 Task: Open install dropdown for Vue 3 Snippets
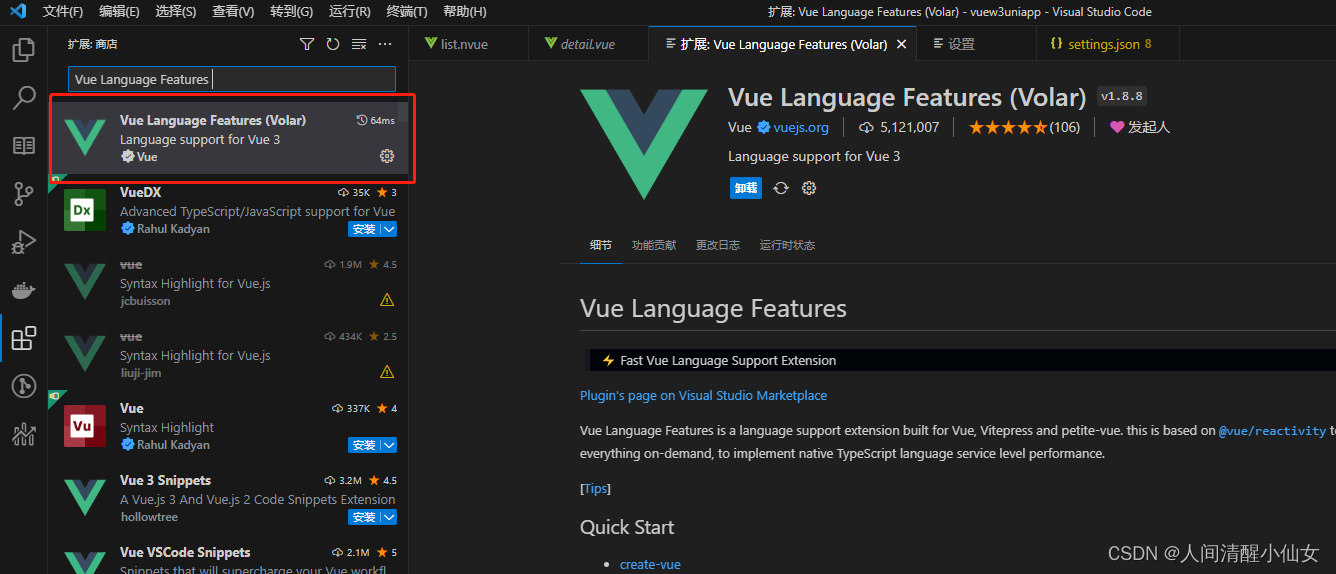pyautogui.click(x=389, y=517)
